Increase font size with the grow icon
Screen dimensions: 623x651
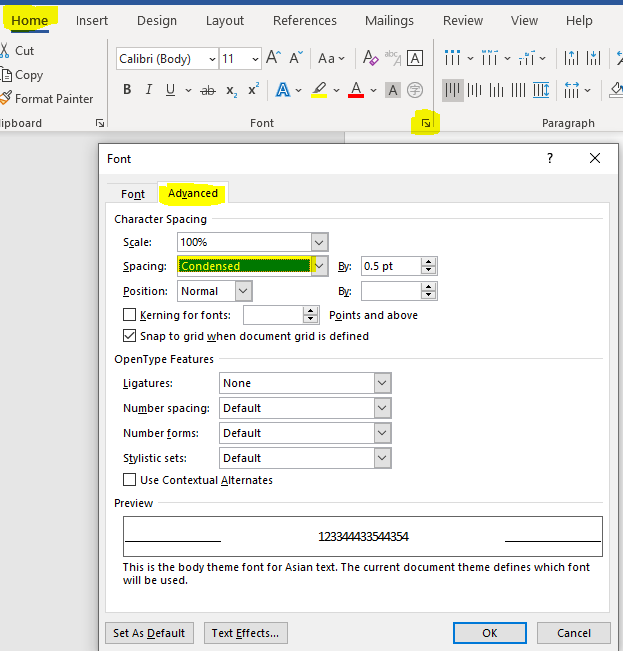[x=274, y=58]
